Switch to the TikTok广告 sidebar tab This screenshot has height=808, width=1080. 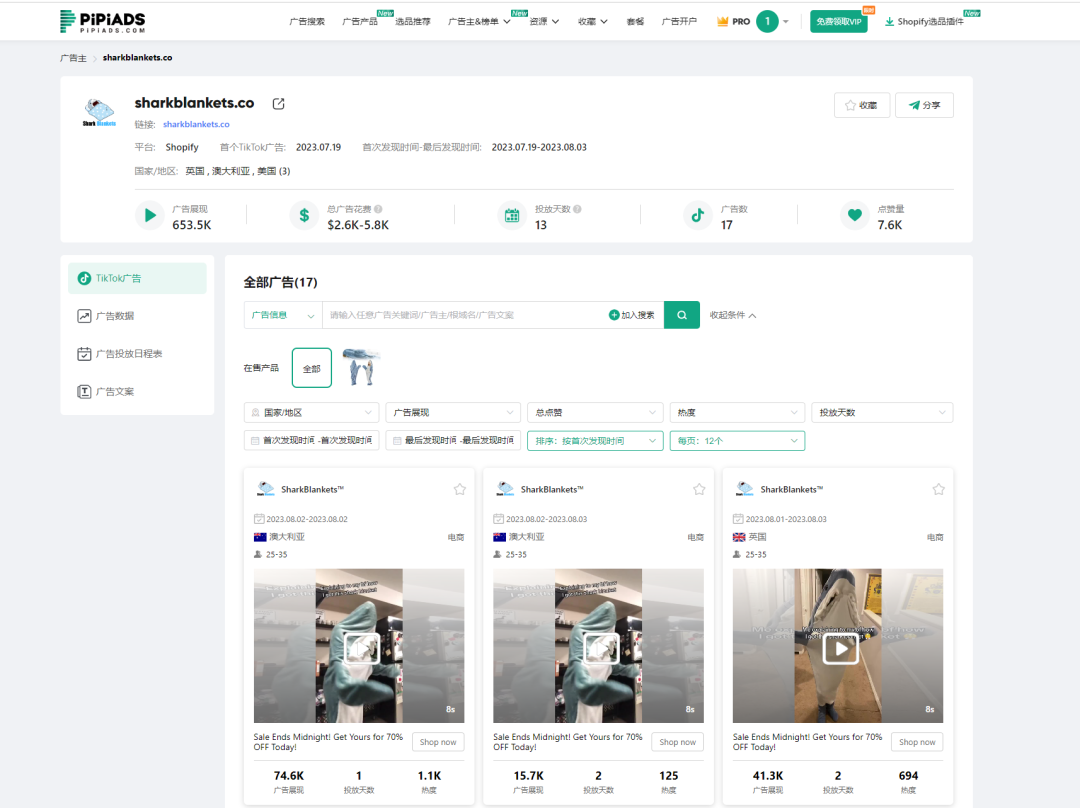point(137,278)
